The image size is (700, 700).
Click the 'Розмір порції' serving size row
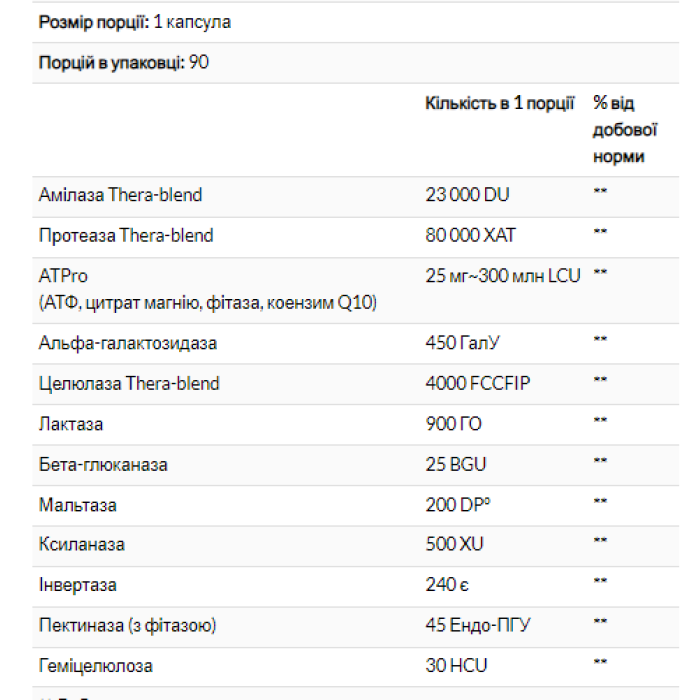135,21
